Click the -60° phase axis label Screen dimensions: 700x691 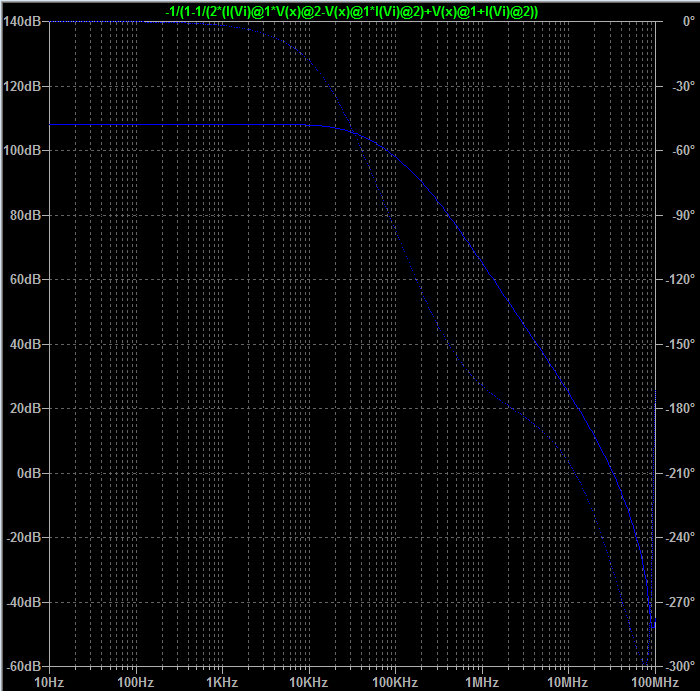684,150
